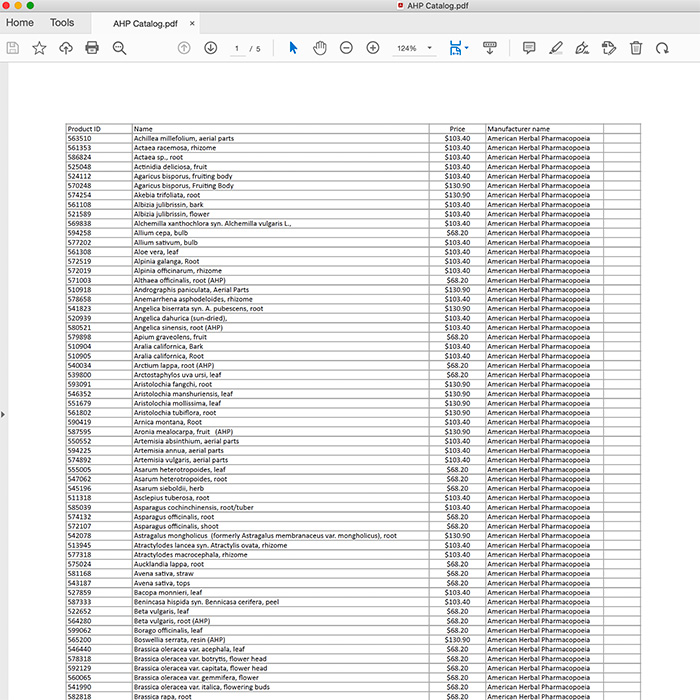
Task: Click the fit page width icon
Action: [455, 48]
